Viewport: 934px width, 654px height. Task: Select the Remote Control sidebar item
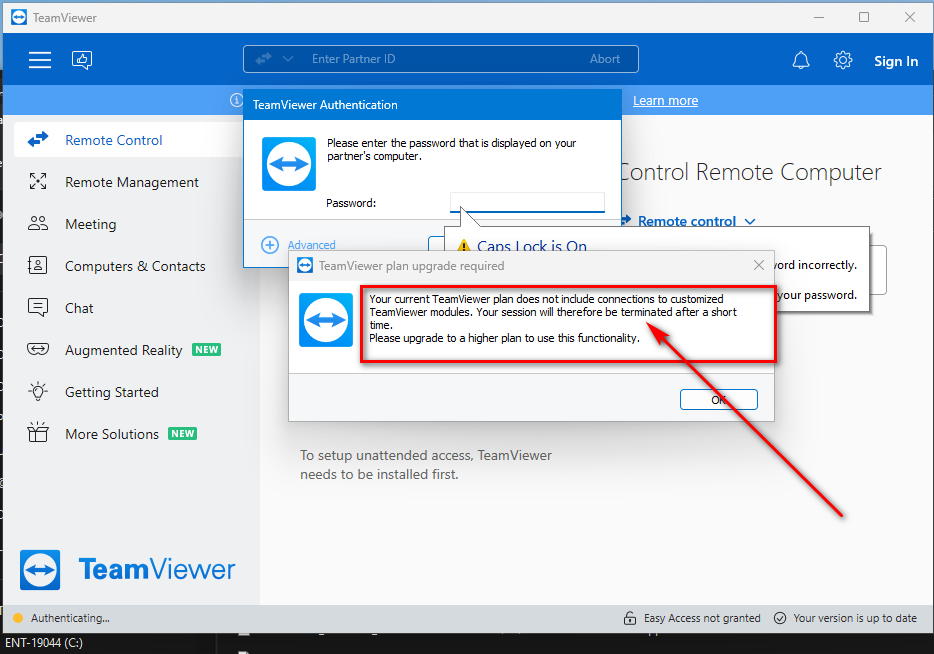[128, 140]
